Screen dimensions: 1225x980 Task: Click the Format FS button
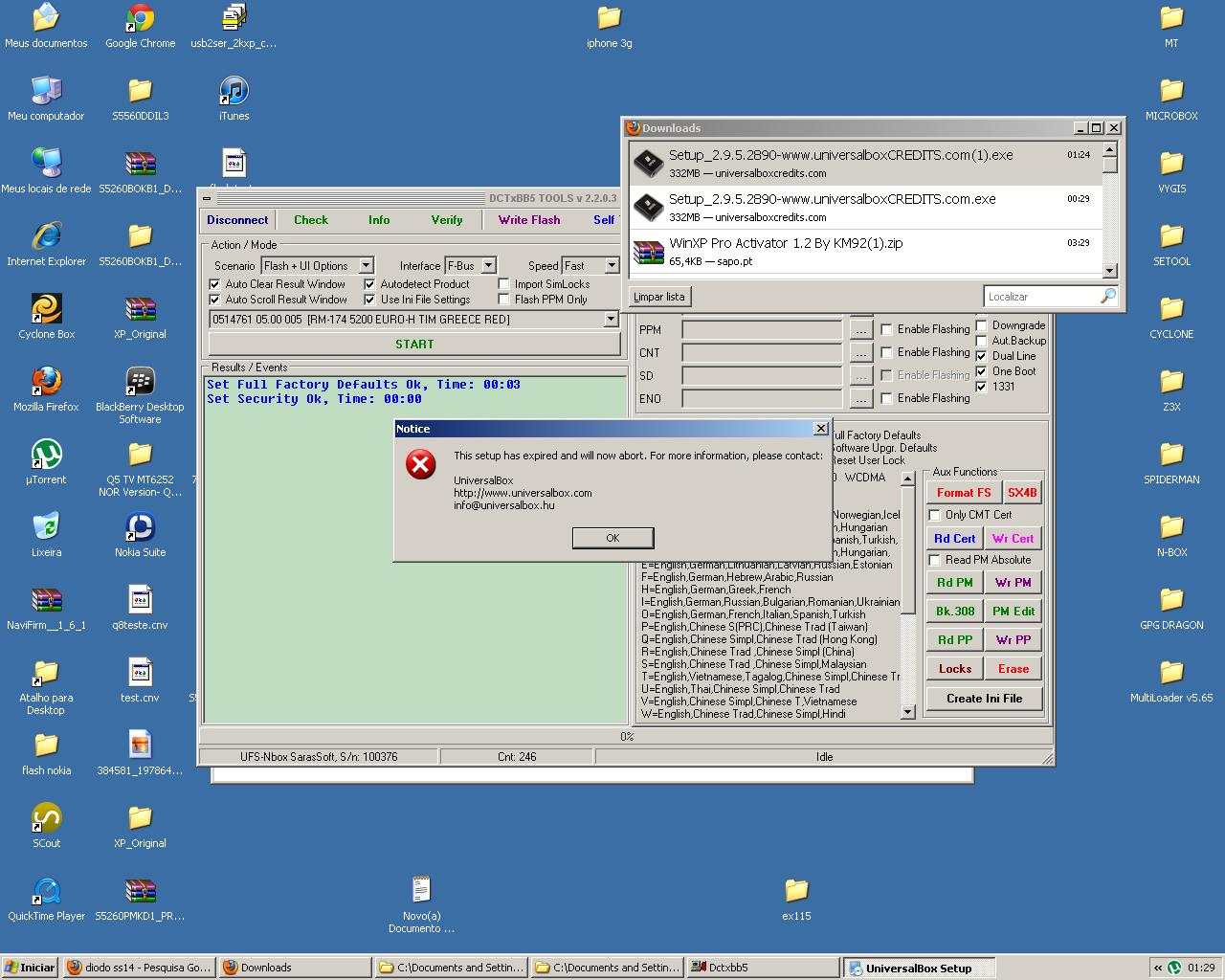(x=964, y=493)
